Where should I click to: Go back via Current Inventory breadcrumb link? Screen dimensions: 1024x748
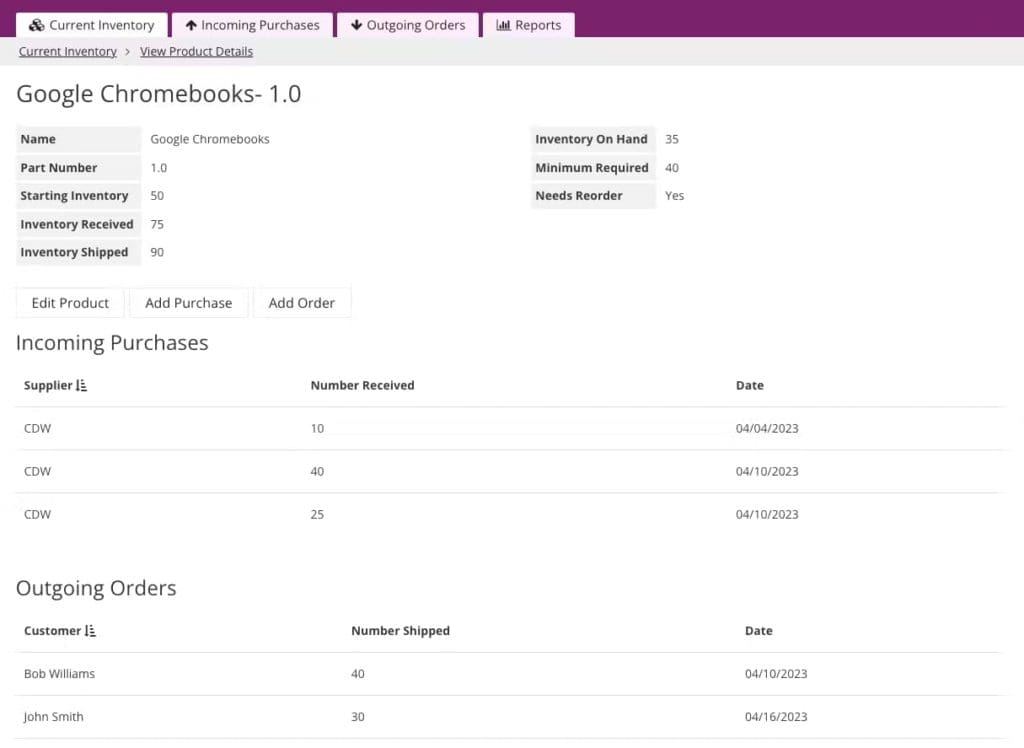point(67,51)
